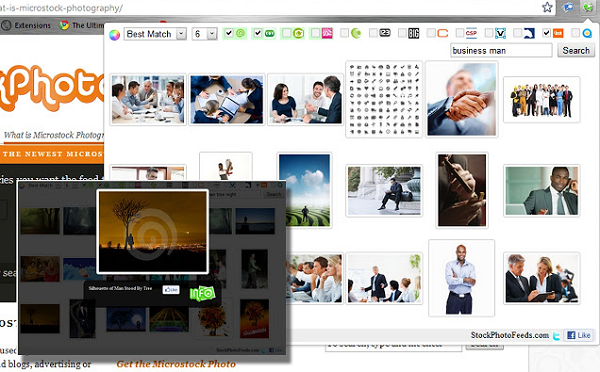This screenshot has height=372, width=600.
Task: Tick the checkbox beside the CSP icon
Action: tap(460, 33)
